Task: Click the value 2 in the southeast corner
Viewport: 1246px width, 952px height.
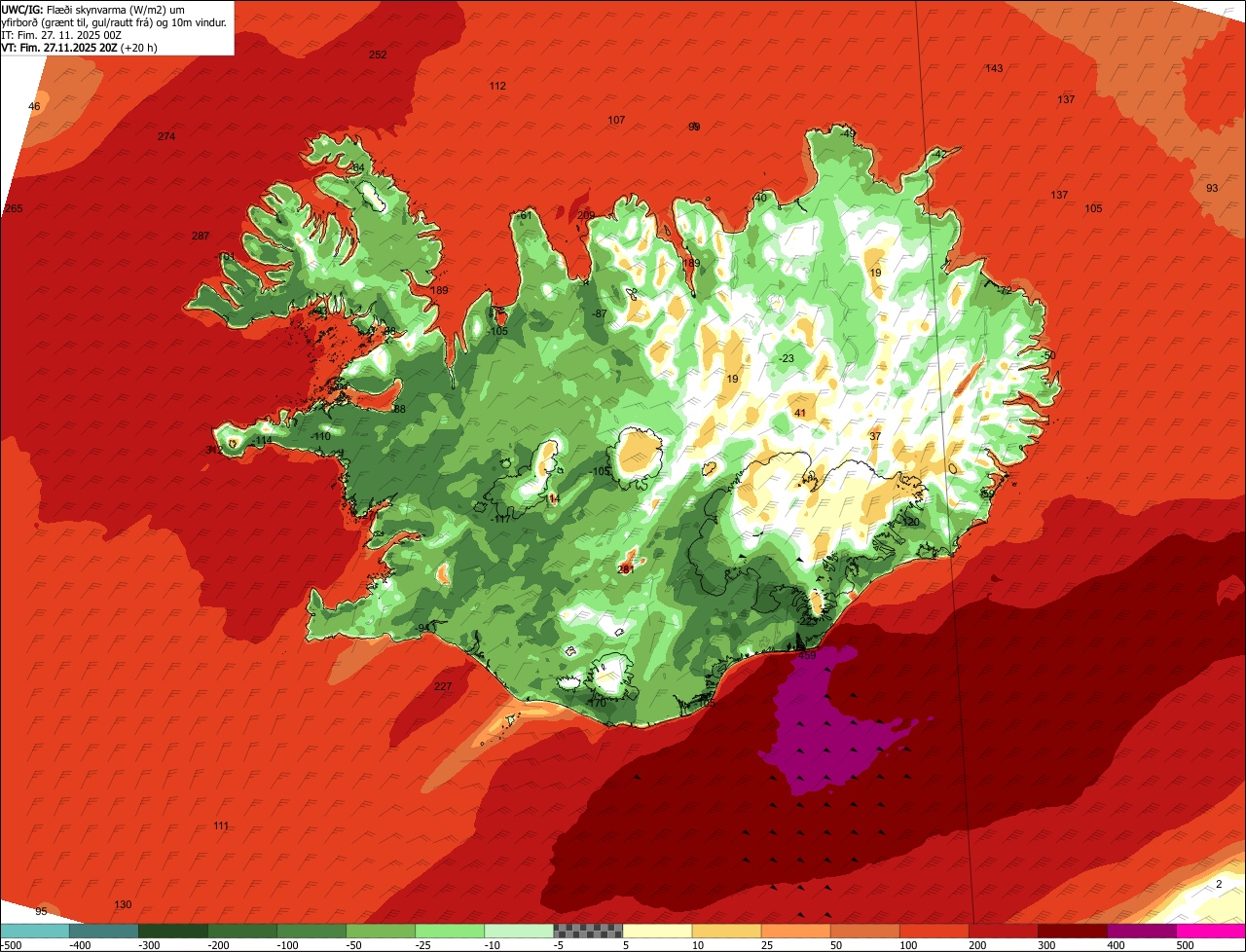Action: 1218,884
